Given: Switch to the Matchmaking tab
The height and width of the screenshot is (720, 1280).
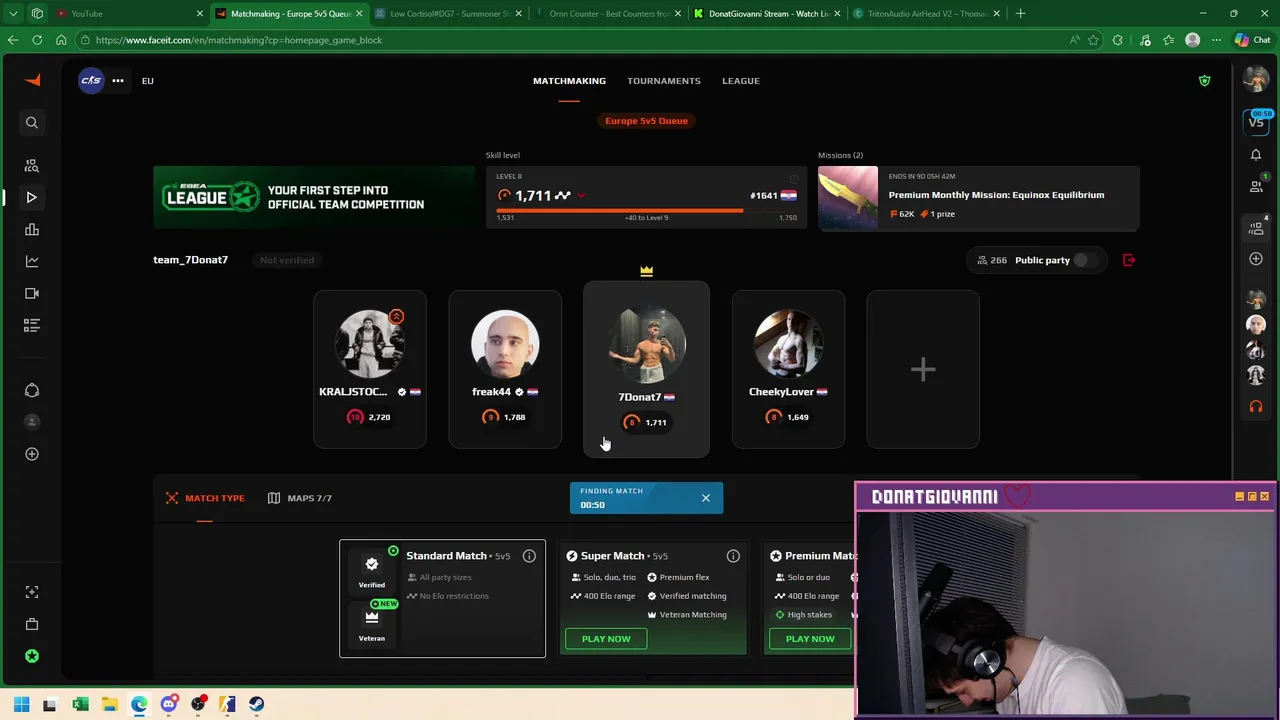Looking at the screenshot, I should pyautogui.click(x=569, y=81).
